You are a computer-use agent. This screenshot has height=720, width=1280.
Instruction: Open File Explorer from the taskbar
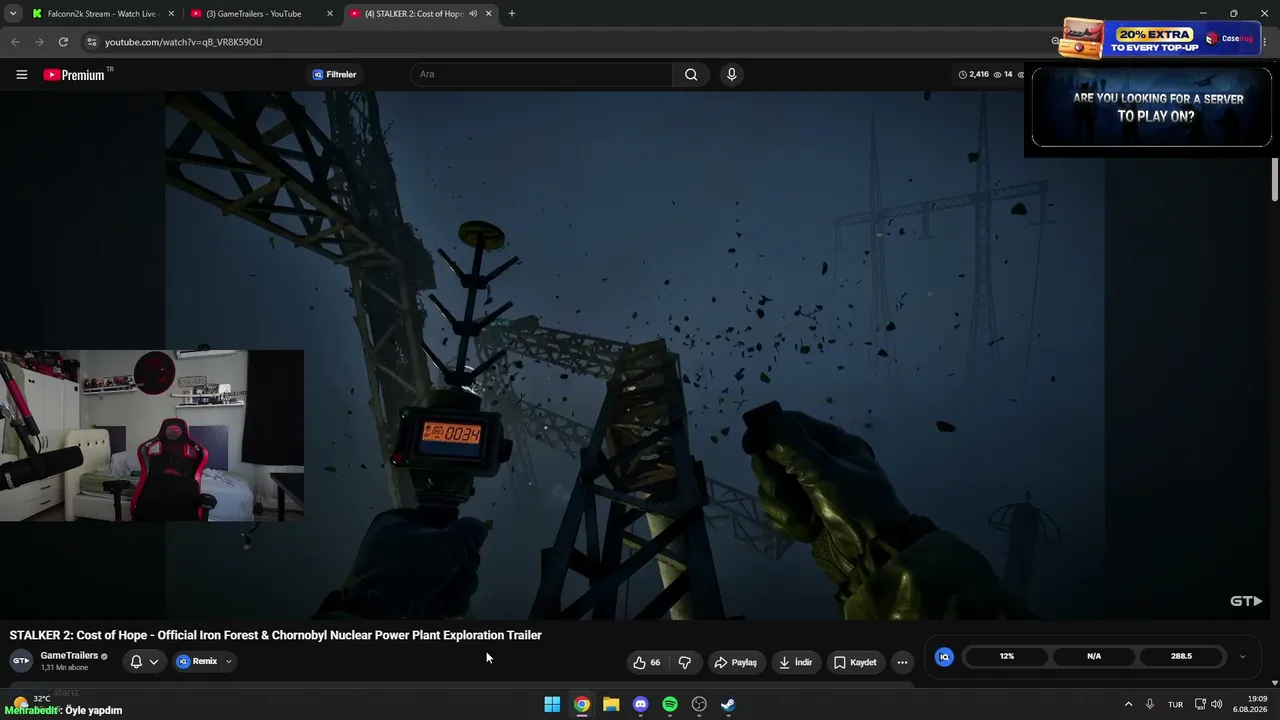click(x=611, y=704)
